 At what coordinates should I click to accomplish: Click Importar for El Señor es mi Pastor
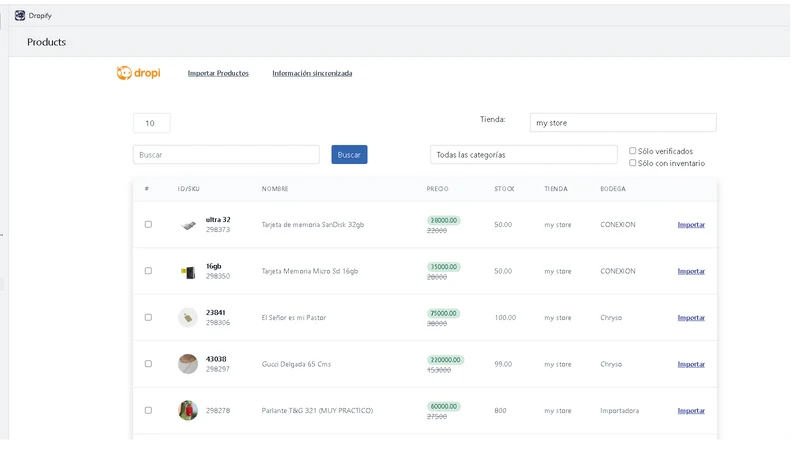click(x=691, y=317)
